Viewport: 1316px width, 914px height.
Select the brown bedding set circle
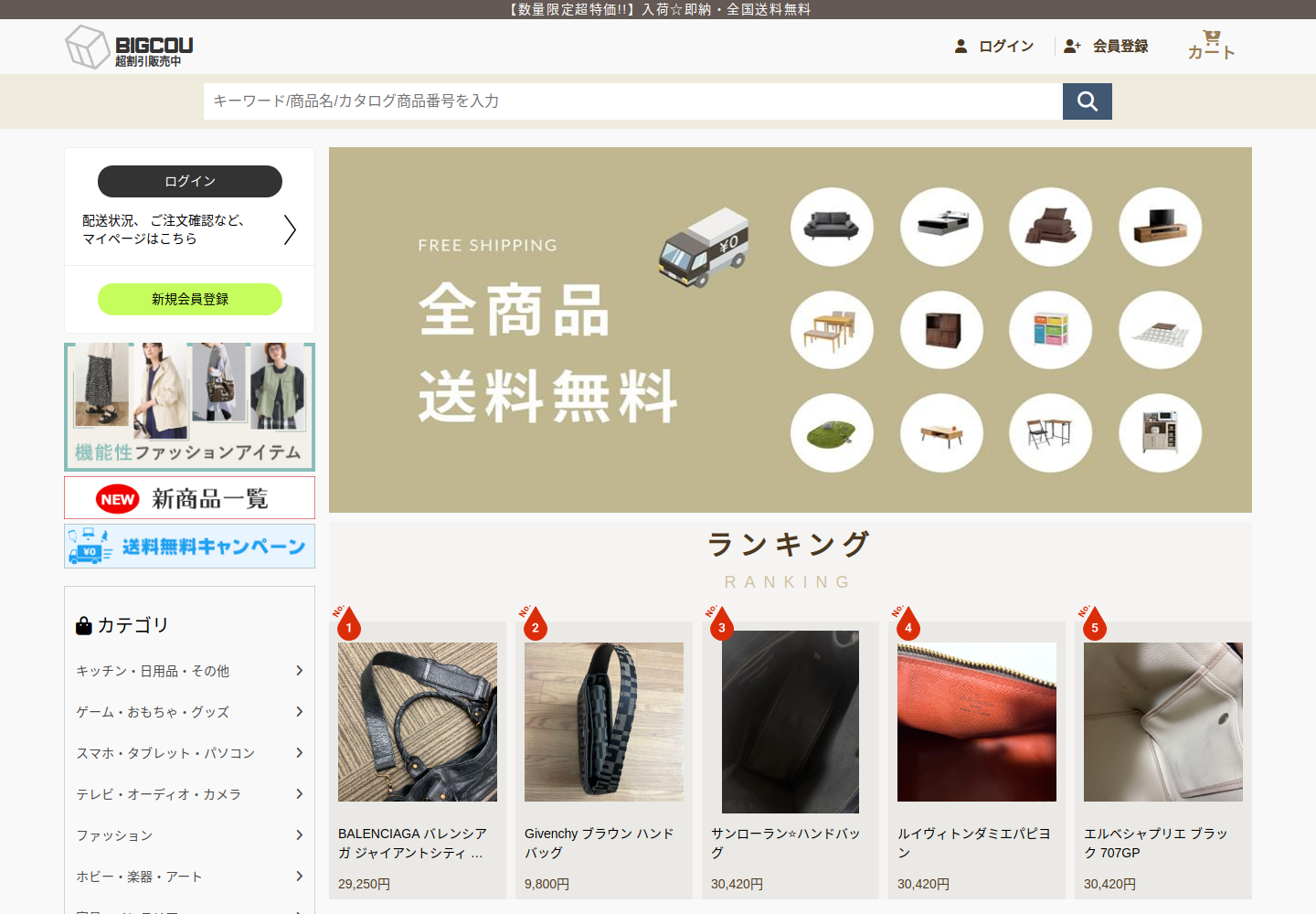click(x=1050, y=227)
